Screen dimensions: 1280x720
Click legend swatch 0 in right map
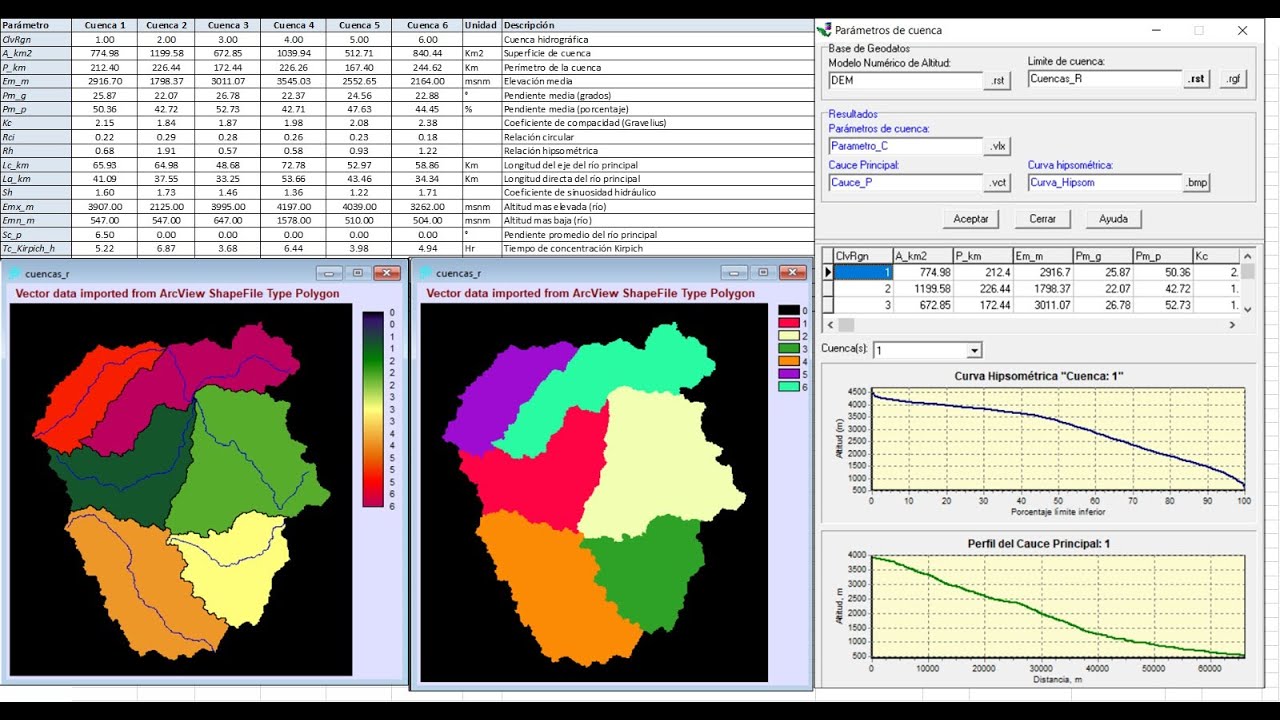click(787, 311)
